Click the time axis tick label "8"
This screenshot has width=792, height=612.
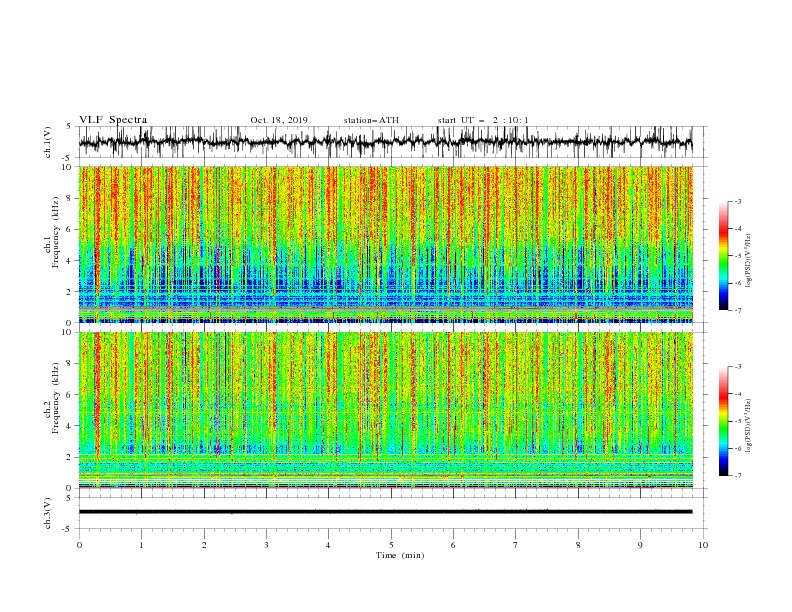click(x=578, y=545)
